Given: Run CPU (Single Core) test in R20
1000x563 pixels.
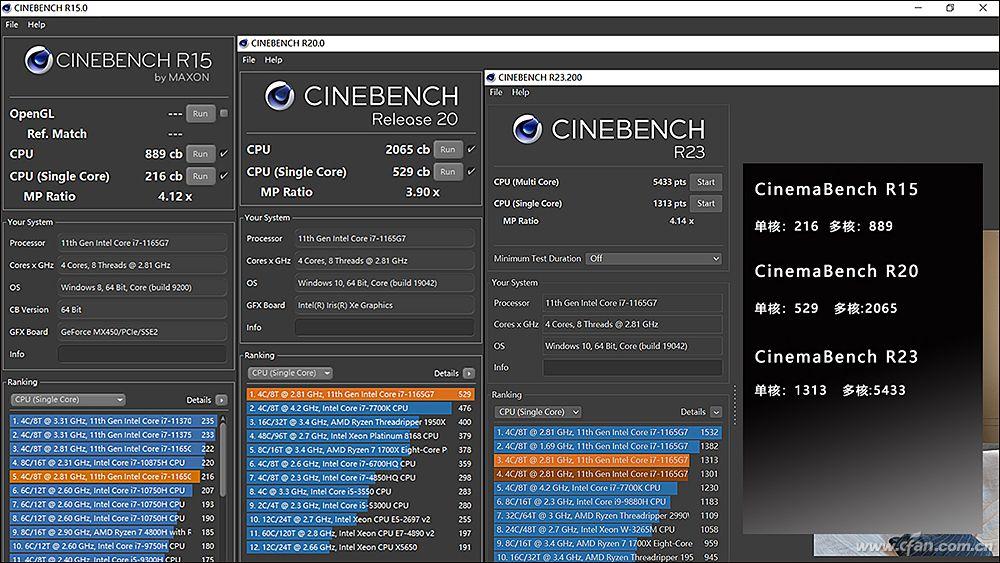Looking at the screenshot, I should 448,172.
